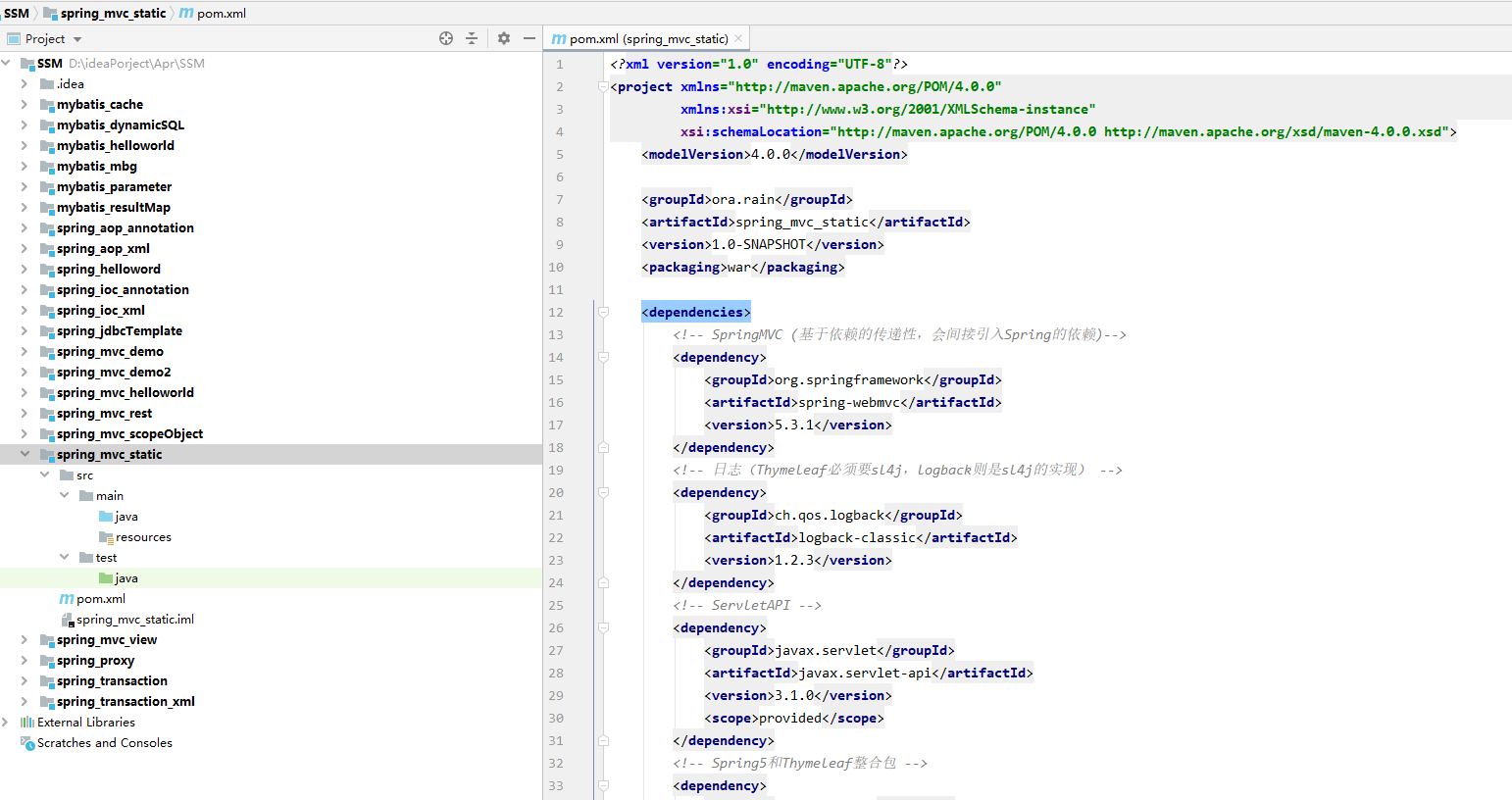The width and height of the screenshot is (1512, 800).
Task: Select spring_jdbcTemplate module
Action: pos(120,330)
